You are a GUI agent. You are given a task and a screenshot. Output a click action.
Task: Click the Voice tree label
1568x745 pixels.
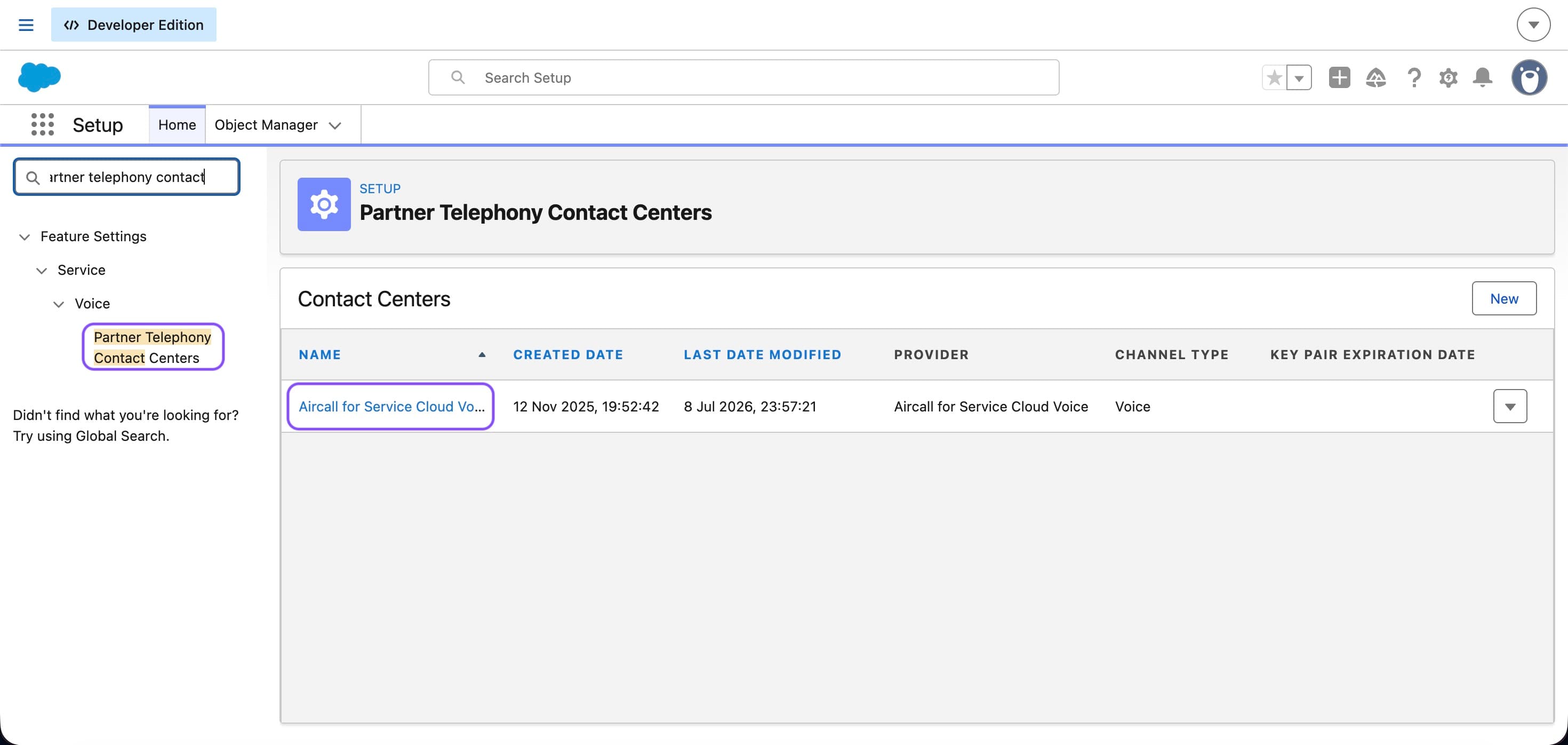click(x=92, y=303)
